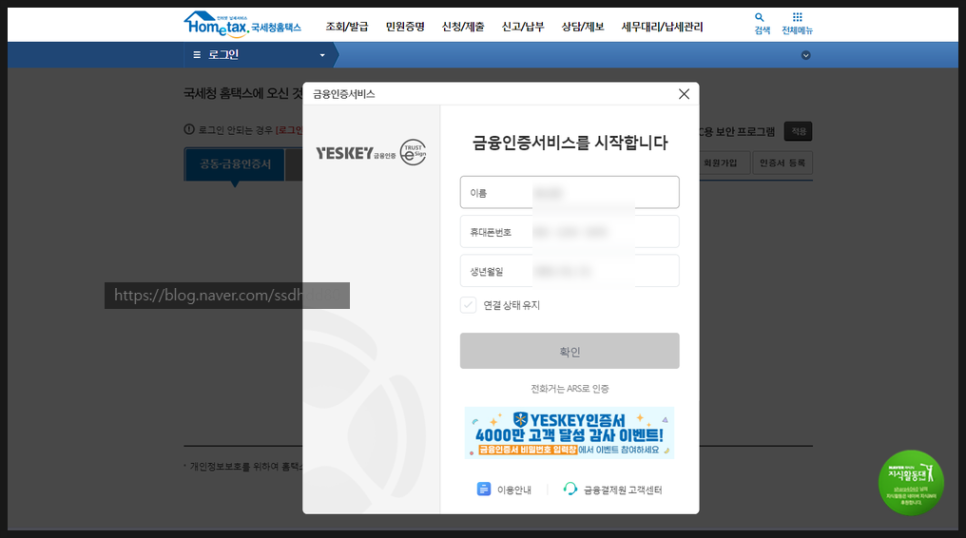Open the 상담/제보 menu
Image resolution: width=966 pixels, height=538 pixels.
coord(582,26)
